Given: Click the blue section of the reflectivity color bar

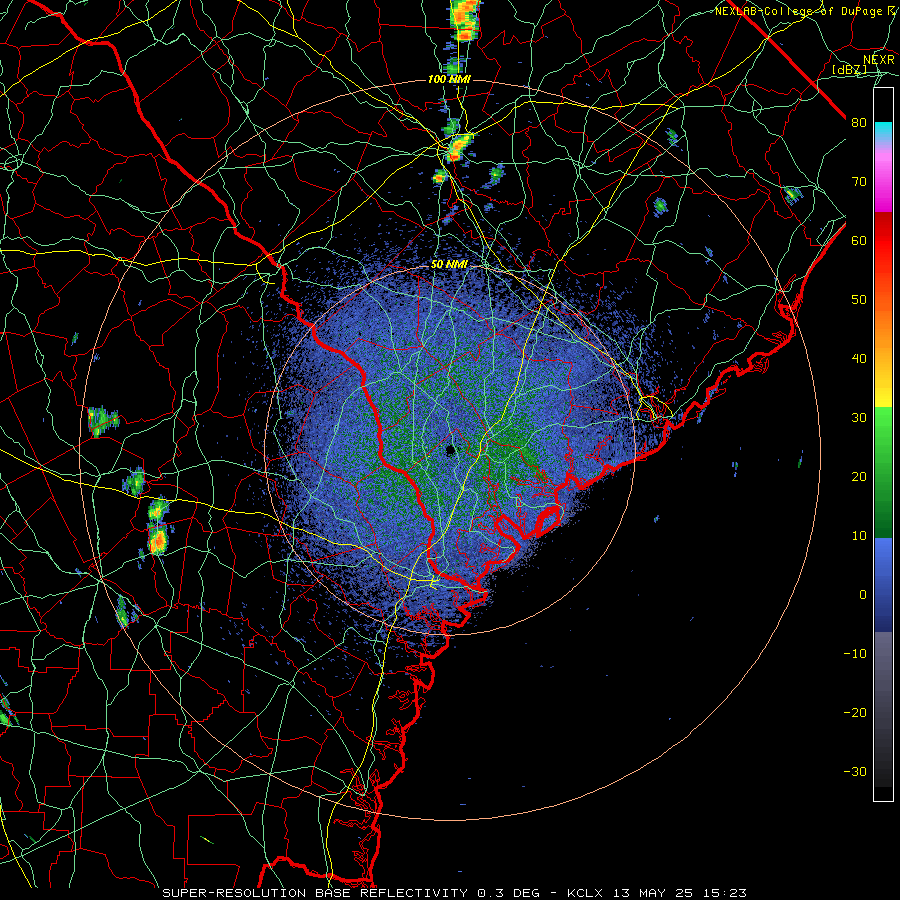Looking at the screenshot, I should pyautogui.click(x=883, y=585).
